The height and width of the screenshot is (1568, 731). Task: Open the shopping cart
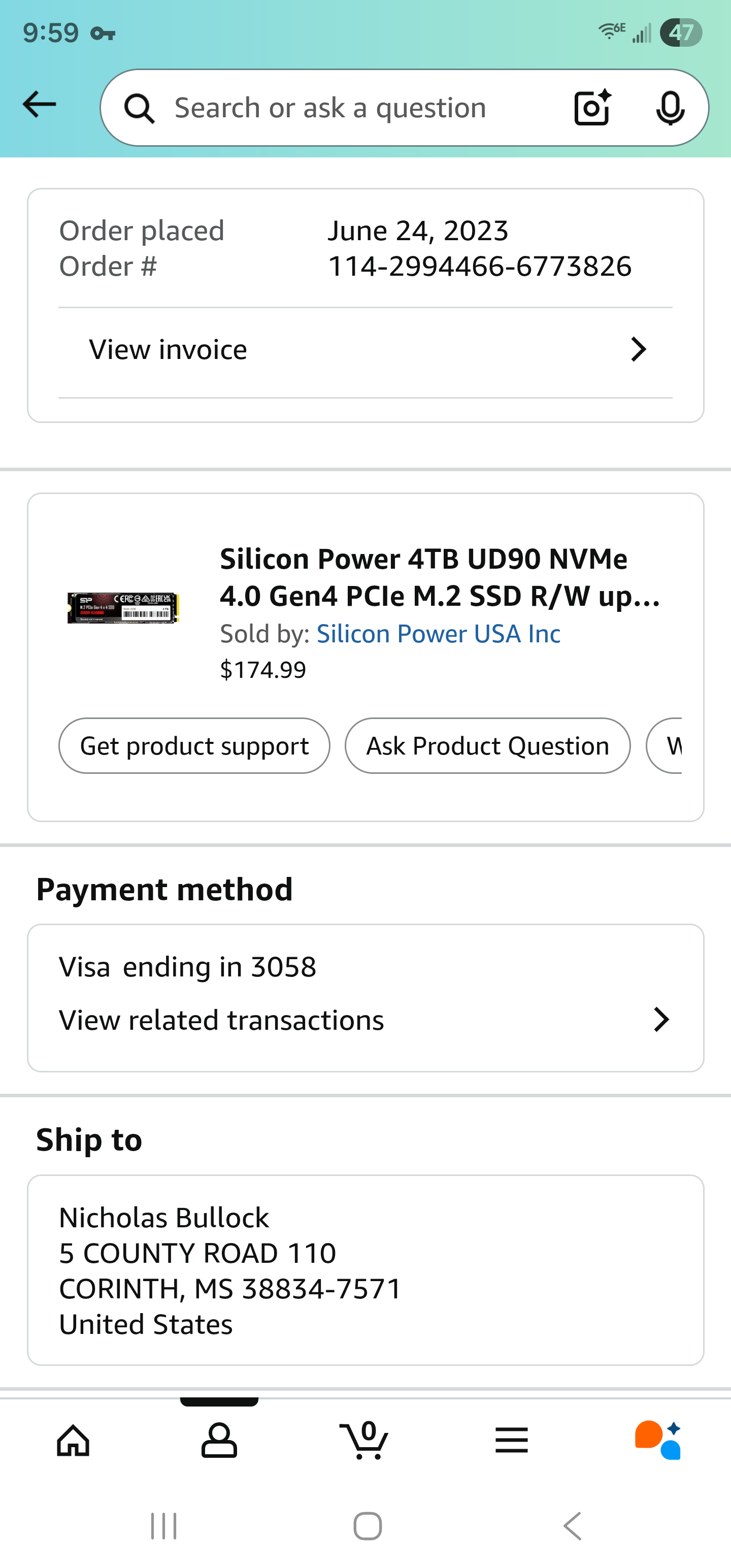365,1440
